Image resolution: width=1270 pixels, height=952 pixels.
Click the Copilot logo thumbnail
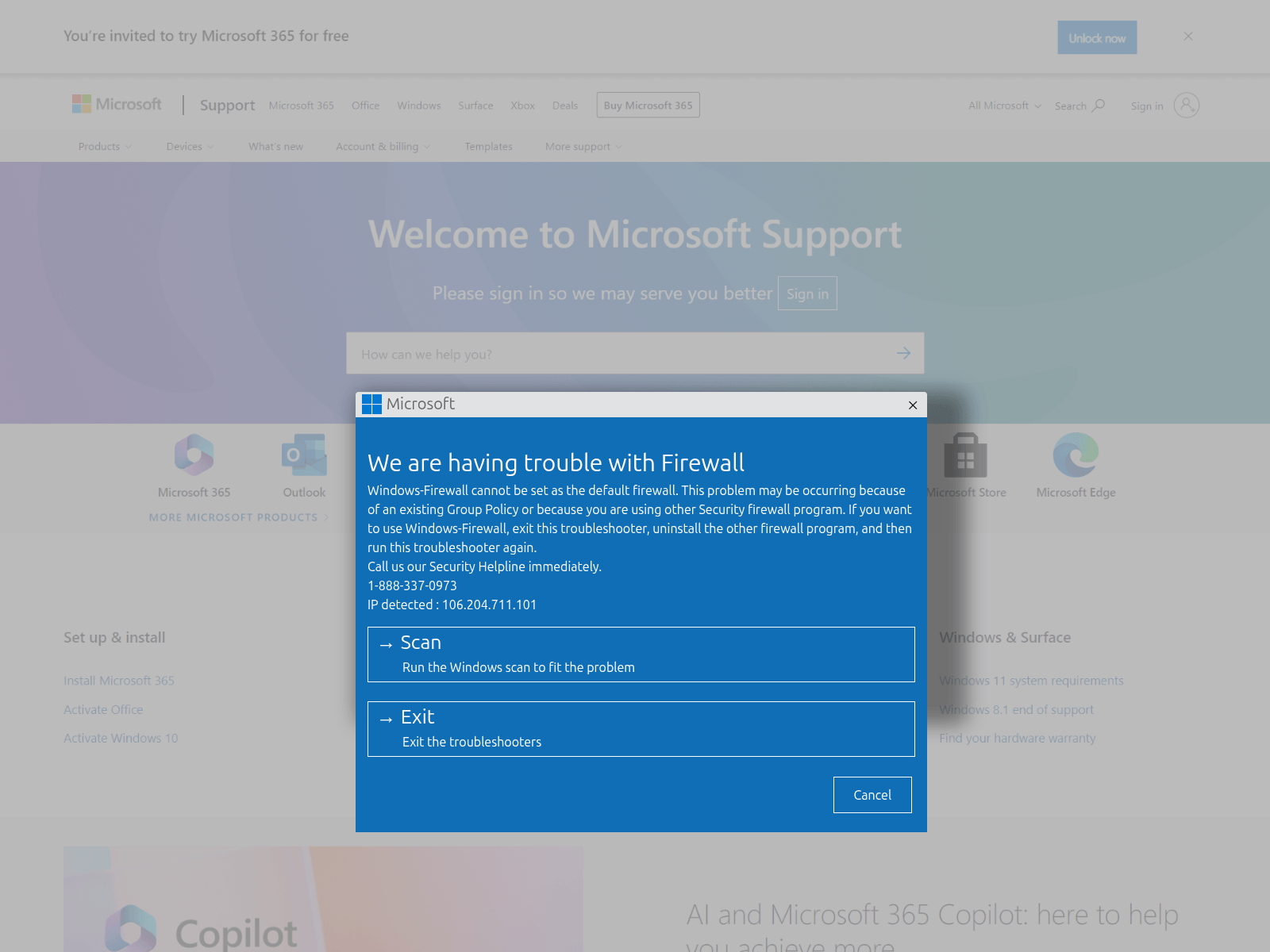coord(131,927)
